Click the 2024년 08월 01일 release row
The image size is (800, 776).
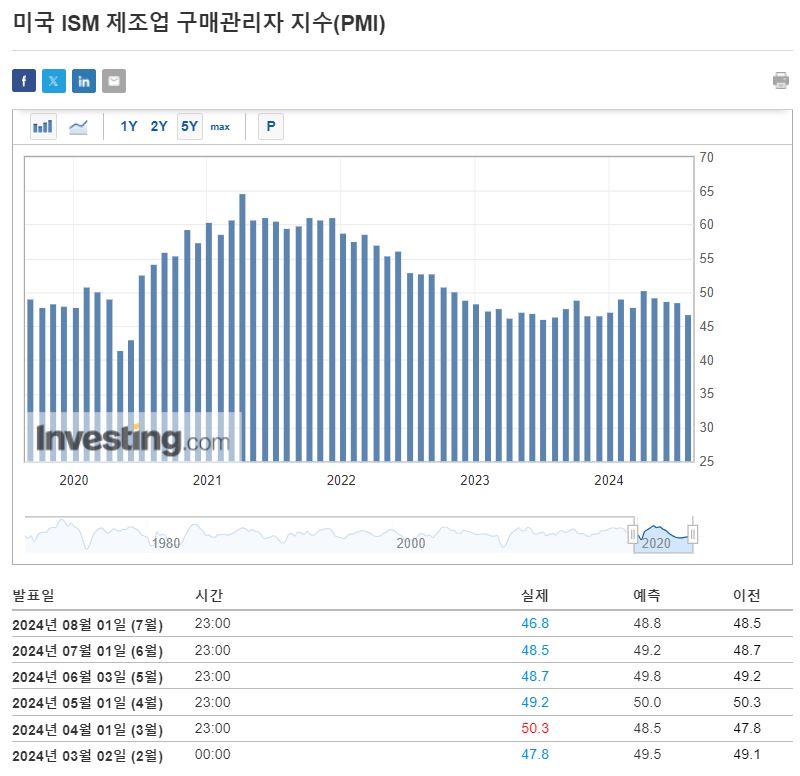88,624
